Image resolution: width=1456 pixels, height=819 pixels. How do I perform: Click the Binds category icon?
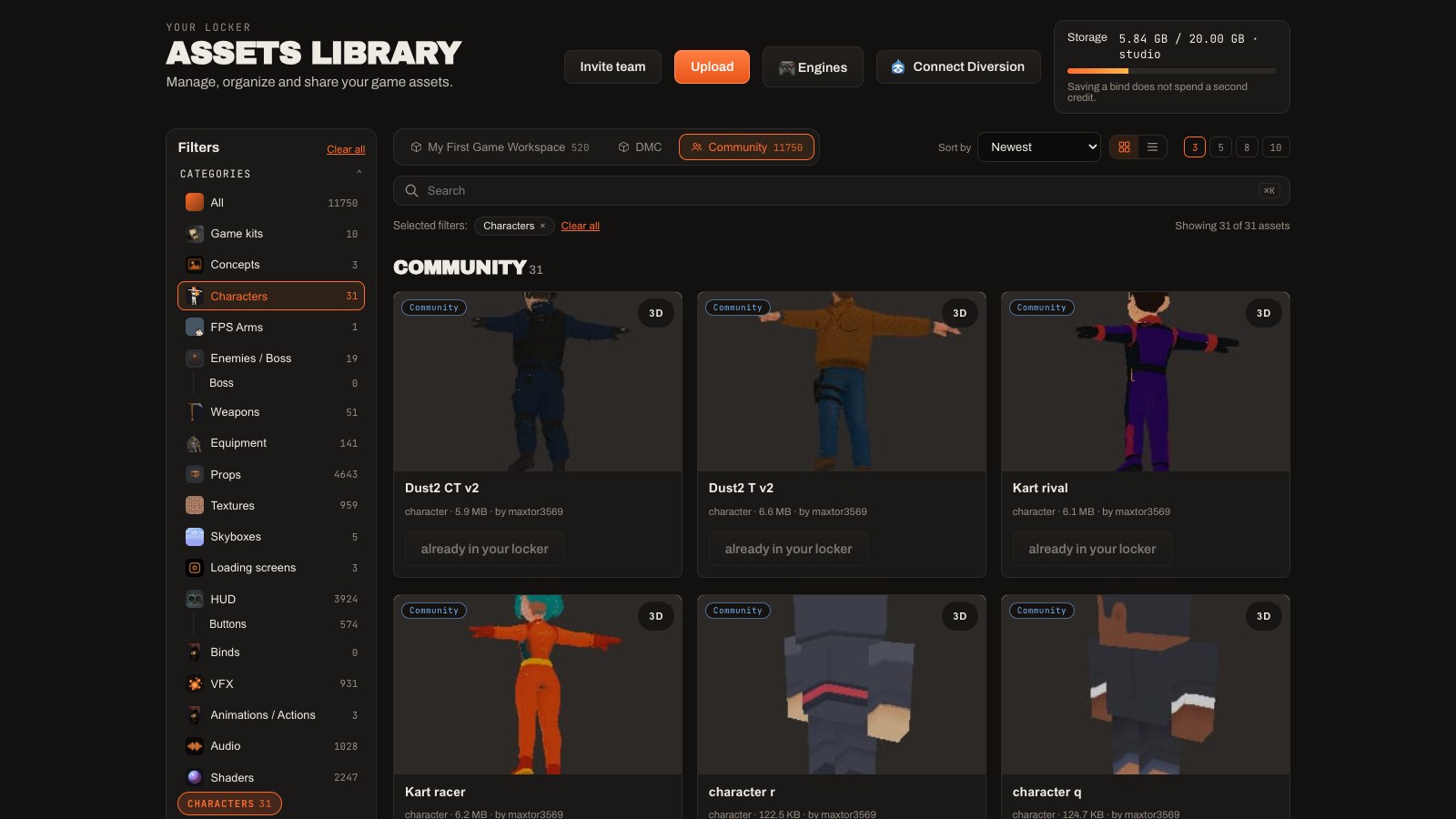[x=195, y=652]
